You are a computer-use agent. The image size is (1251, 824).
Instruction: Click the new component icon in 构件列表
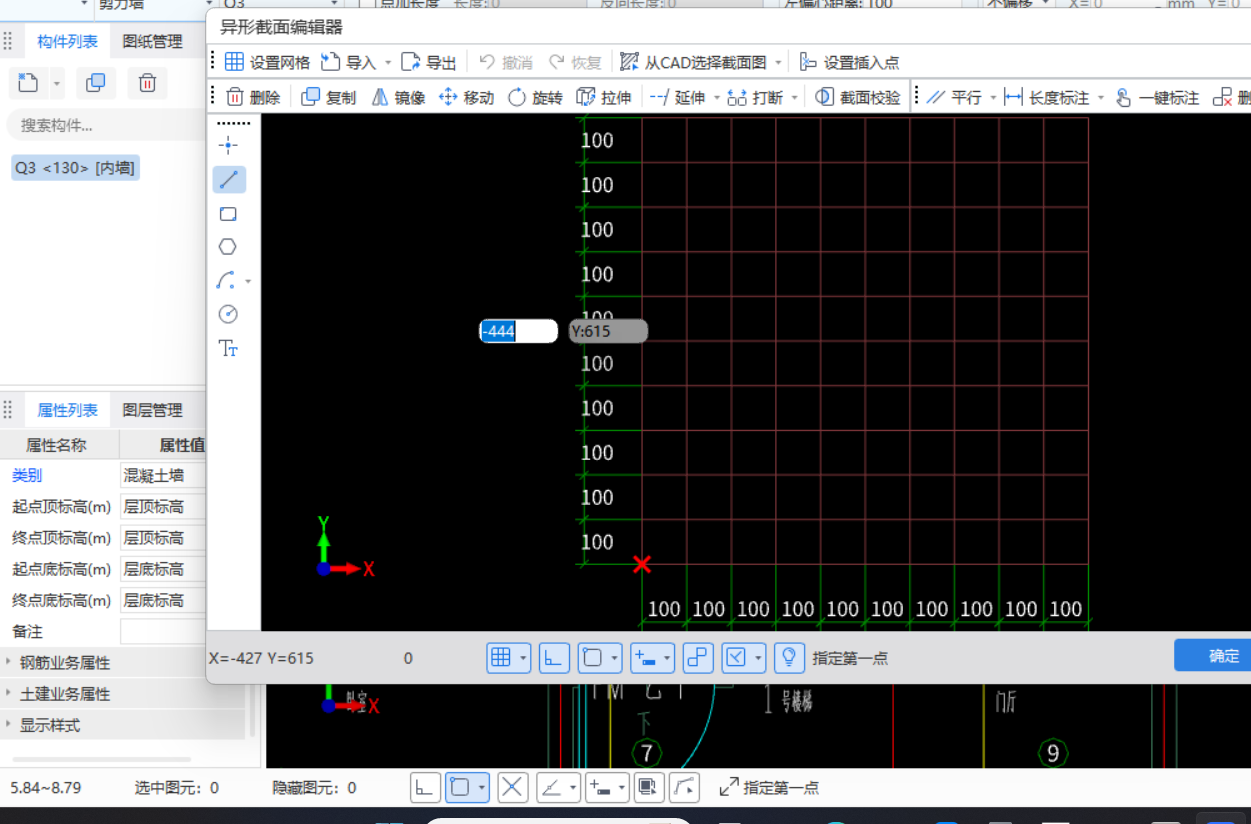29,83
